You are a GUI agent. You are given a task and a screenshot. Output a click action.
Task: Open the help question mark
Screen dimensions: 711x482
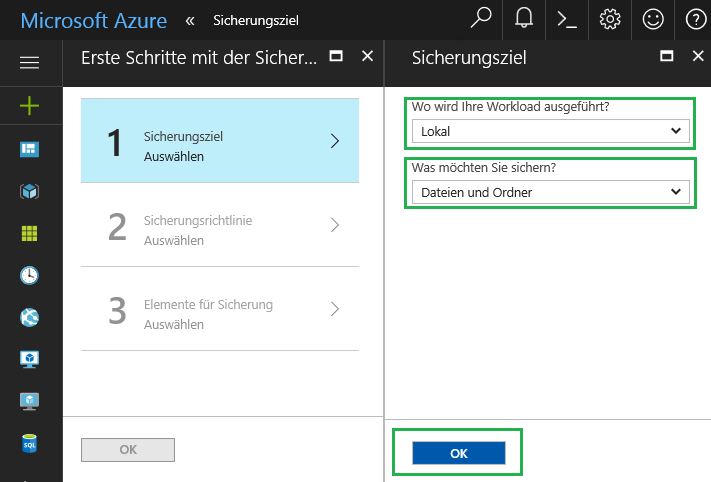click(x=696, y=19)
